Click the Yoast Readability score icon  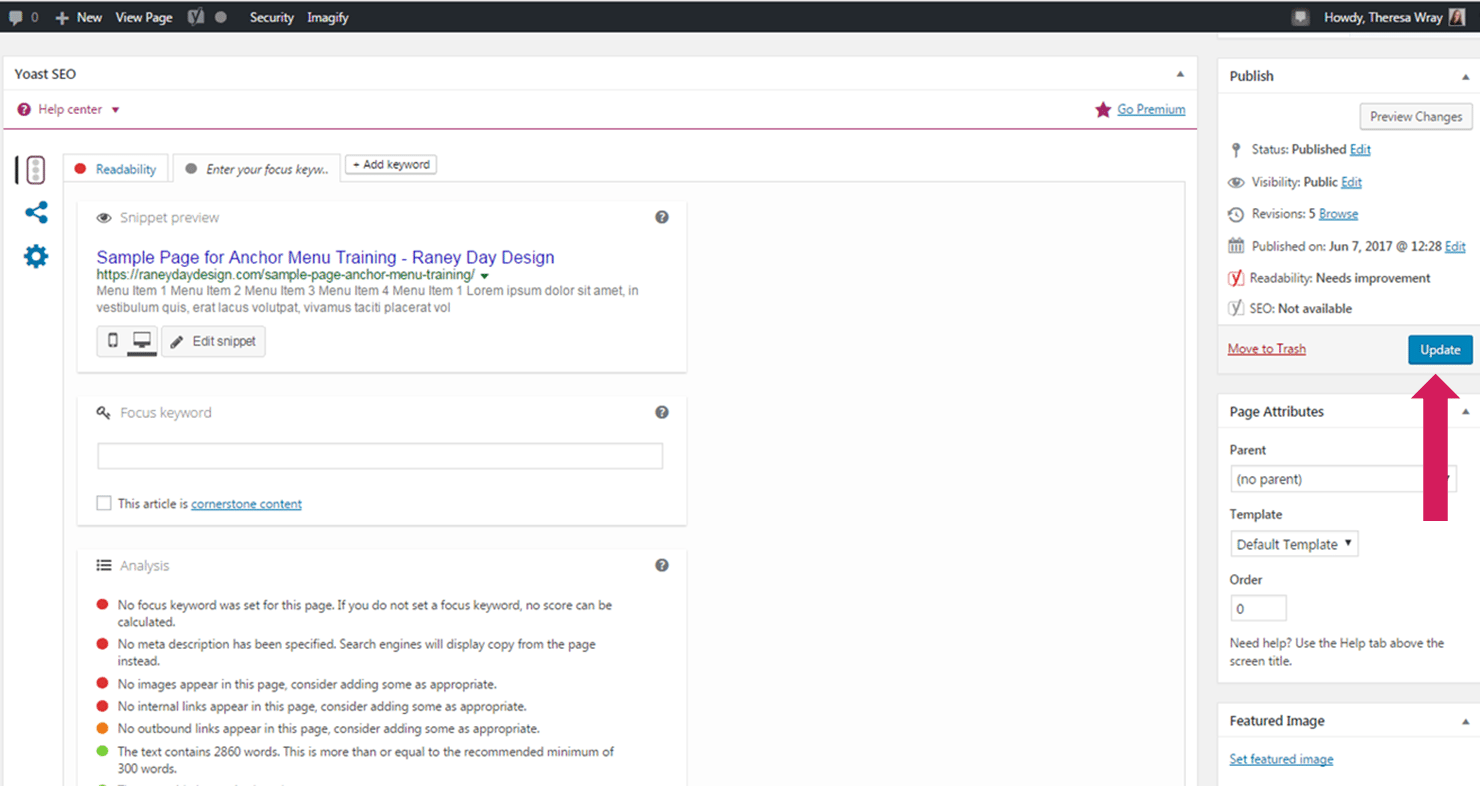[1236, 278]
